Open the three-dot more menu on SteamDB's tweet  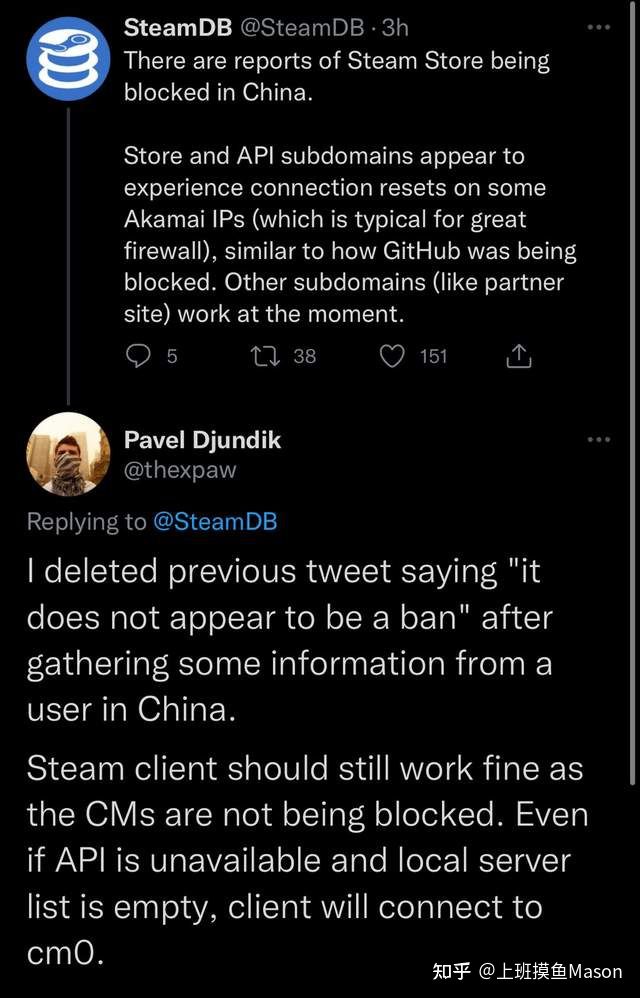point(598,27)
